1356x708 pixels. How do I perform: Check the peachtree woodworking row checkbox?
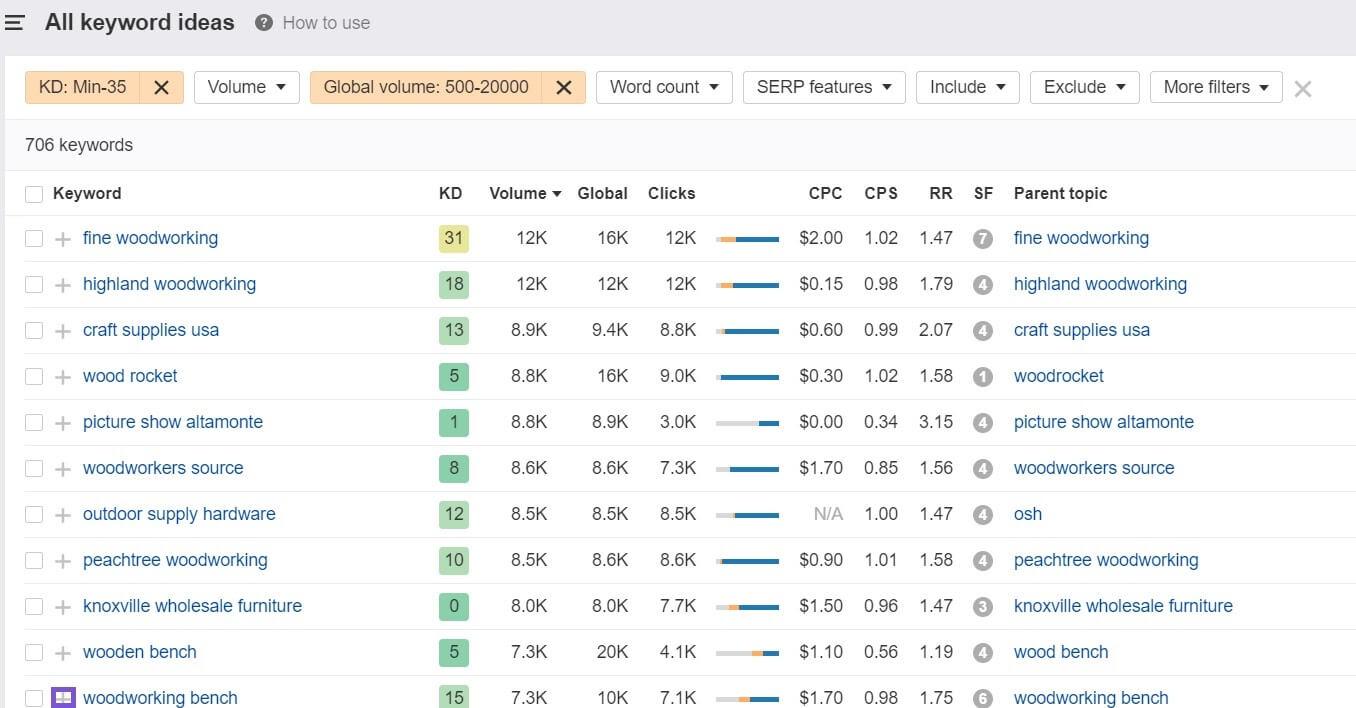point(34,561)
